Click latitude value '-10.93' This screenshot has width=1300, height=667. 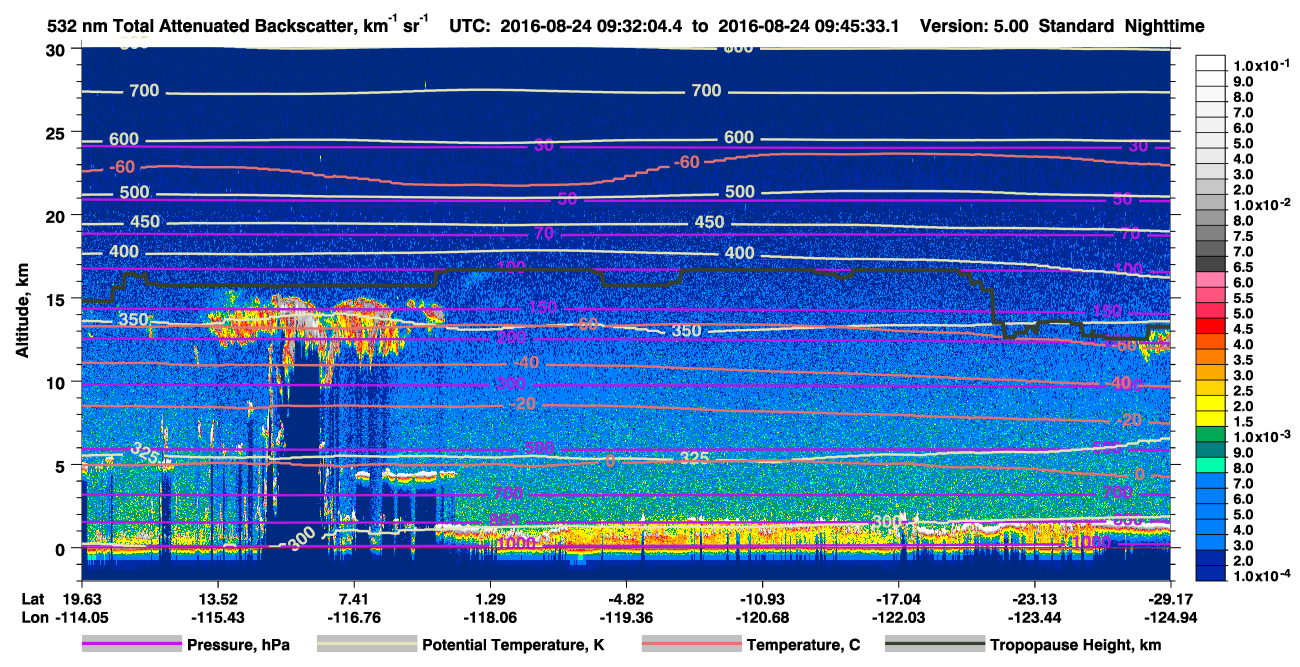pyautogui.click(x=762, y=600)
